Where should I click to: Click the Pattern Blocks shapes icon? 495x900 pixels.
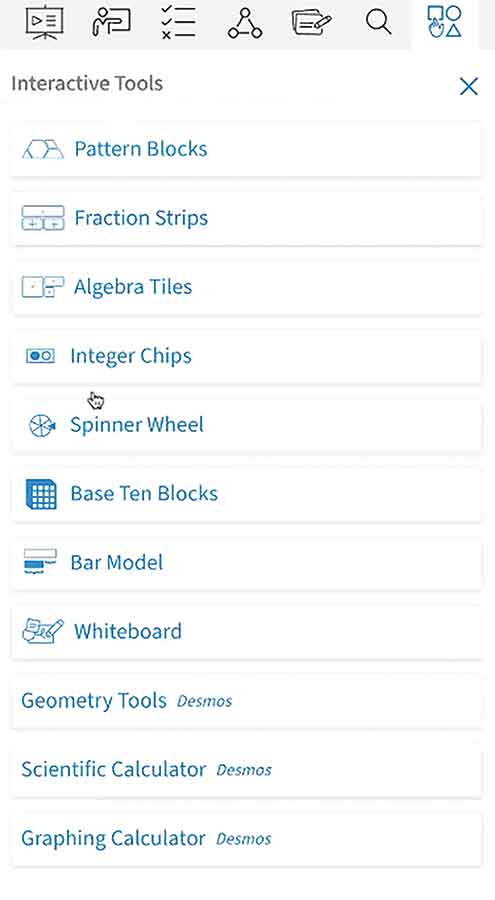pyautogui.click(x=42, y=149)
